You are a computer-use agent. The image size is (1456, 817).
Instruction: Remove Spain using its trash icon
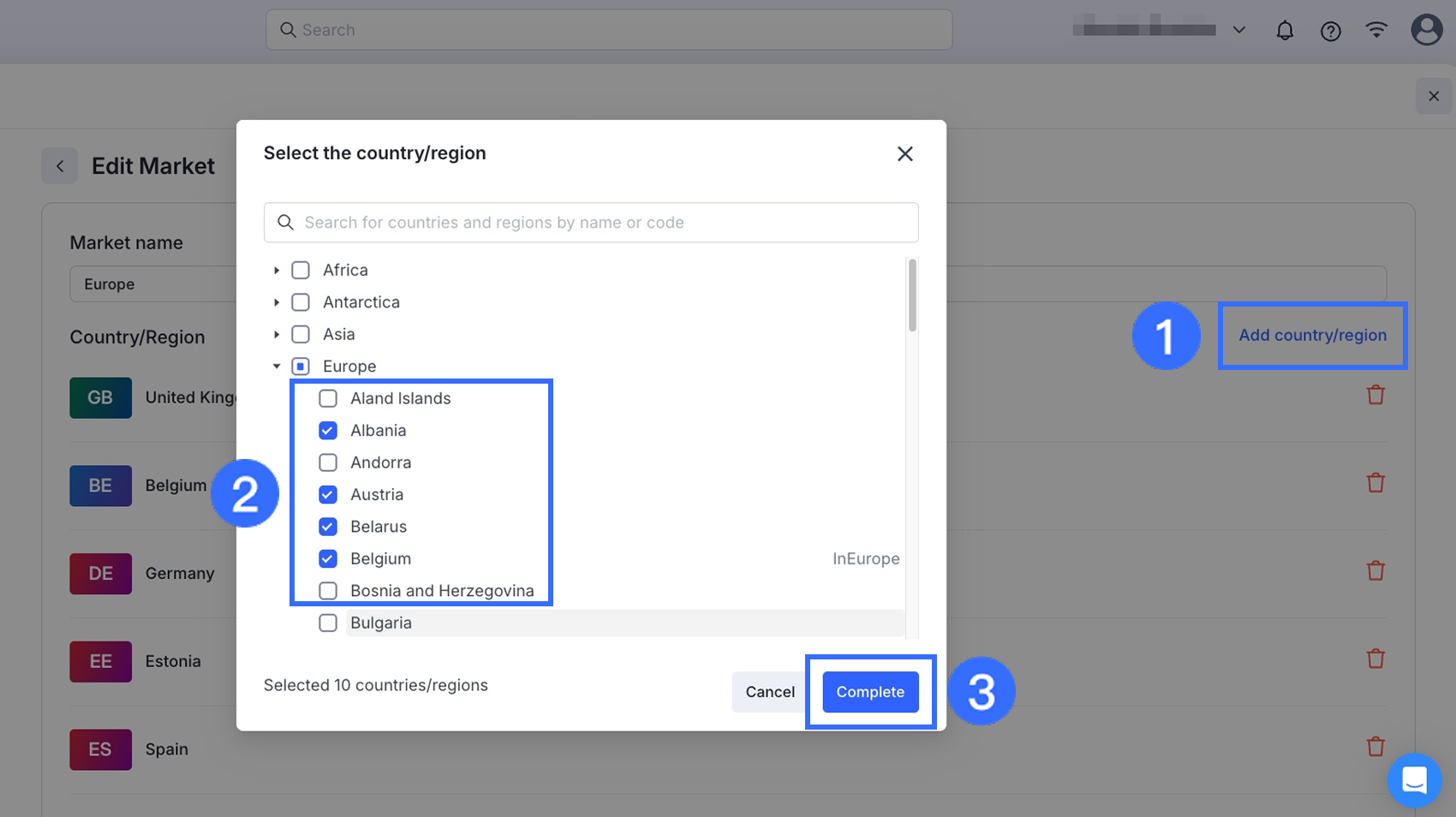click(1375, 747)
